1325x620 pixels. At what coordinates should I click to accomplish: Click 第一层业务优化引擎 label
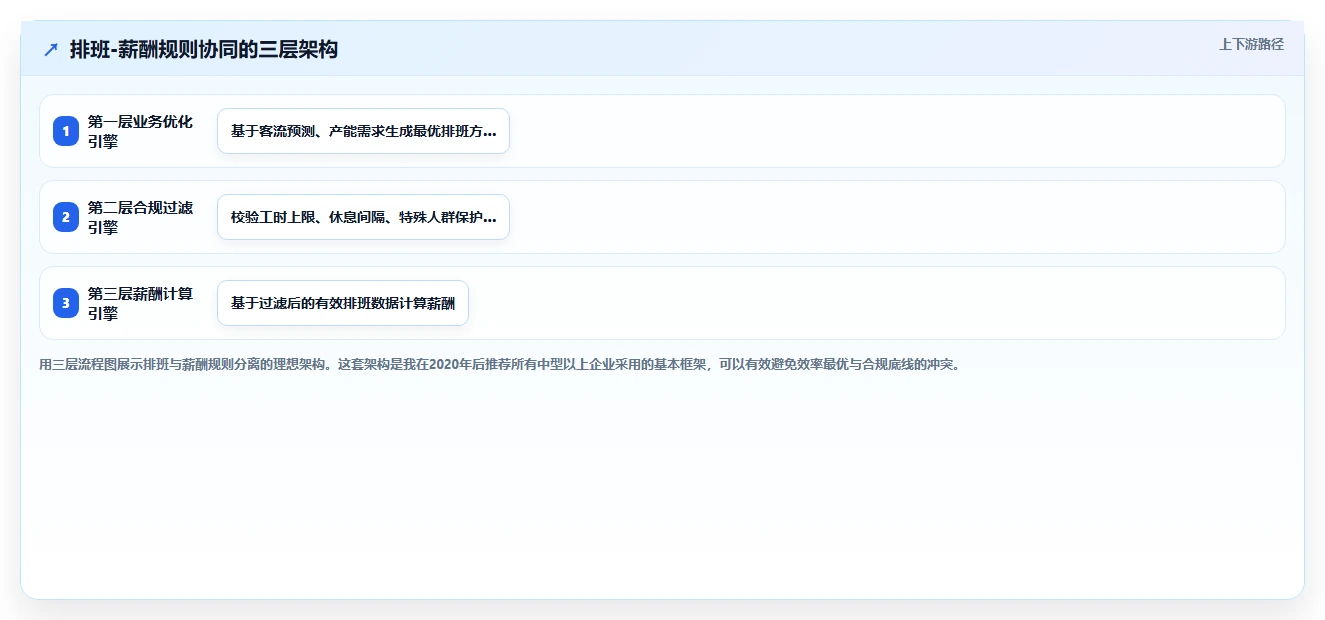coord(140,131)
